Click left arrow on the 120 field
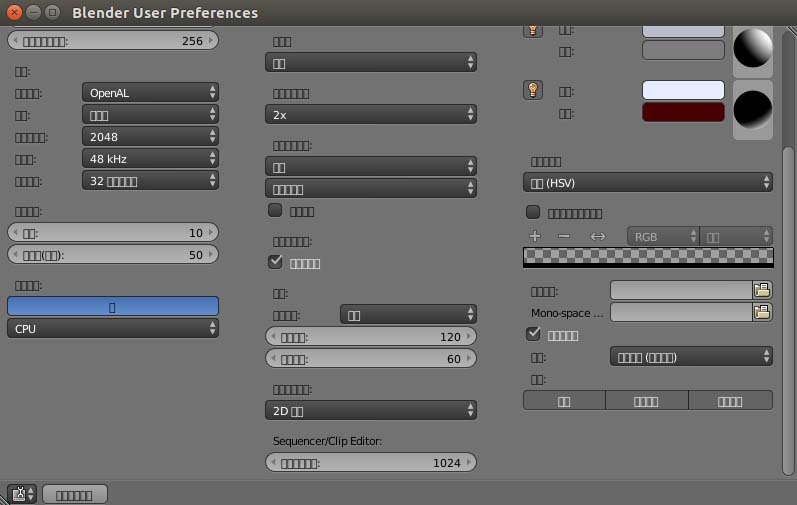The image size is (797, 505). 273,336
